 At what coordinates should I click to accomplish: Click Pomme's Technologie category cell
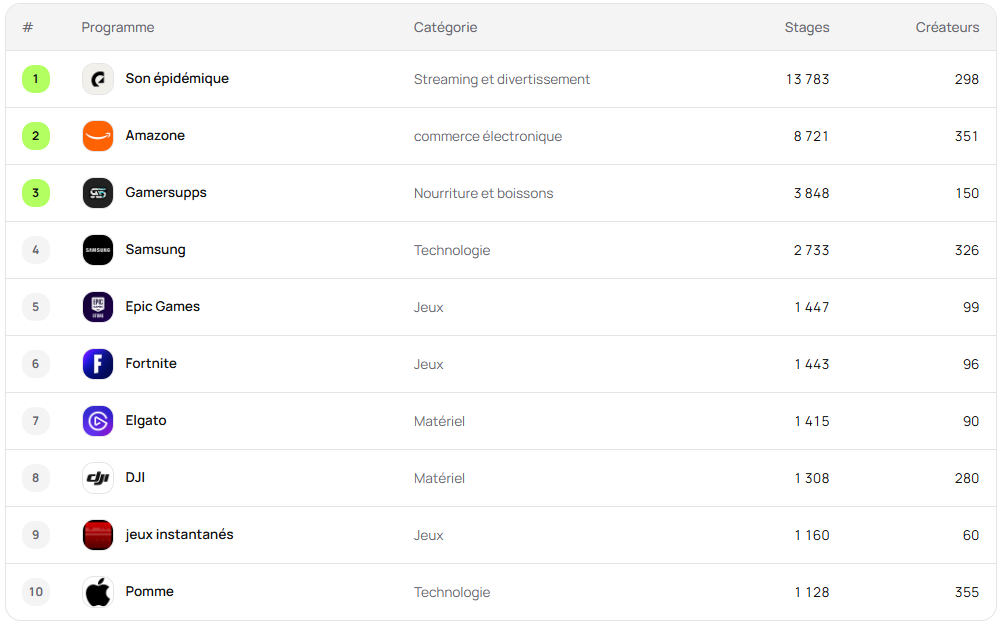tap(452, 592)
